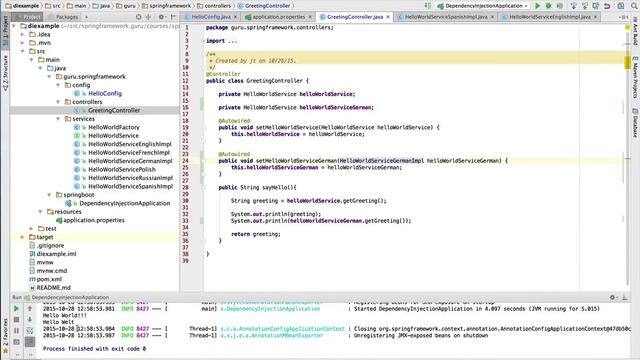Open the Structure tool window sidebar
This screenshot has height=360, width=640.
tap(5, 73)
